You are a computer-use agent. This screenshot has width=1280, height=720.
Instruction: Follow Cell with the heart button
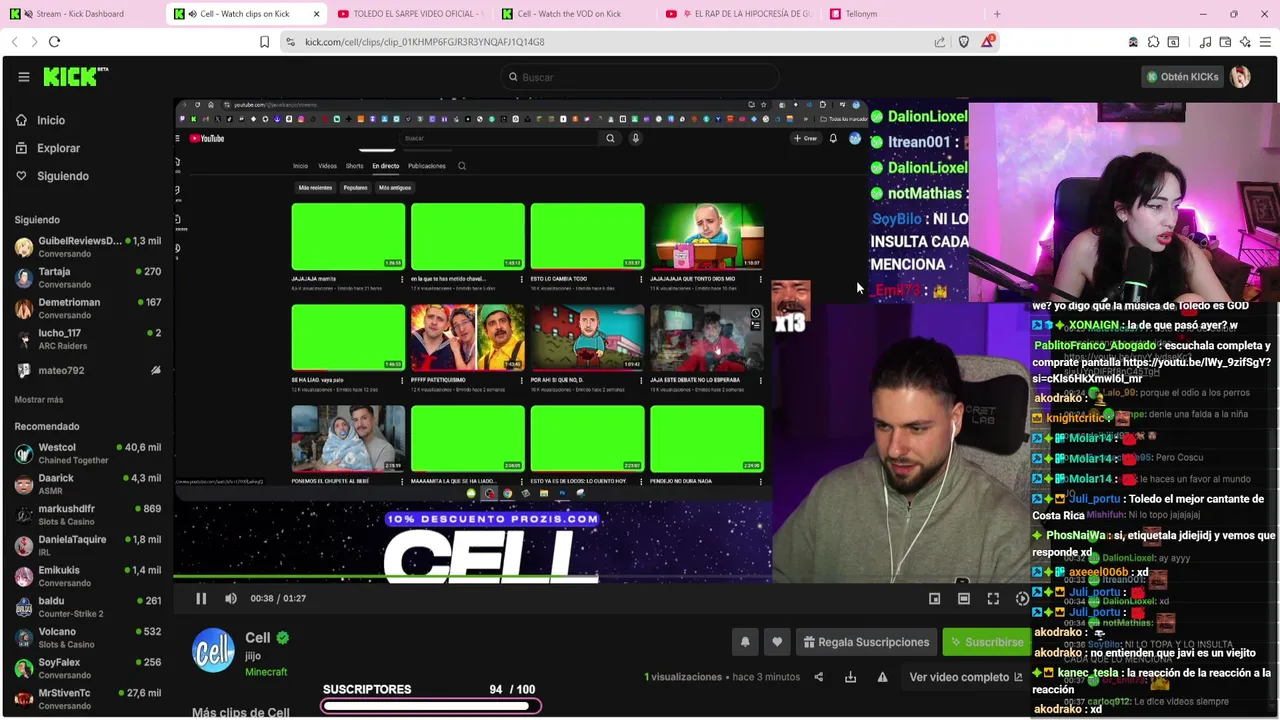coord(777,642)
